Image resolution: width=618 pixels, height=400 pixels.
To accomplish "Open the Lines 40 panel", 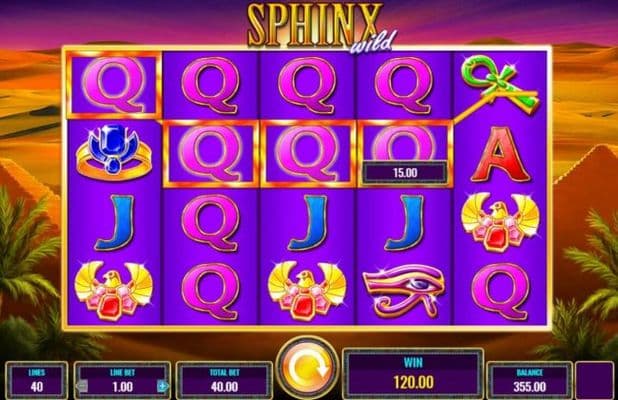I will click(36, 381).
